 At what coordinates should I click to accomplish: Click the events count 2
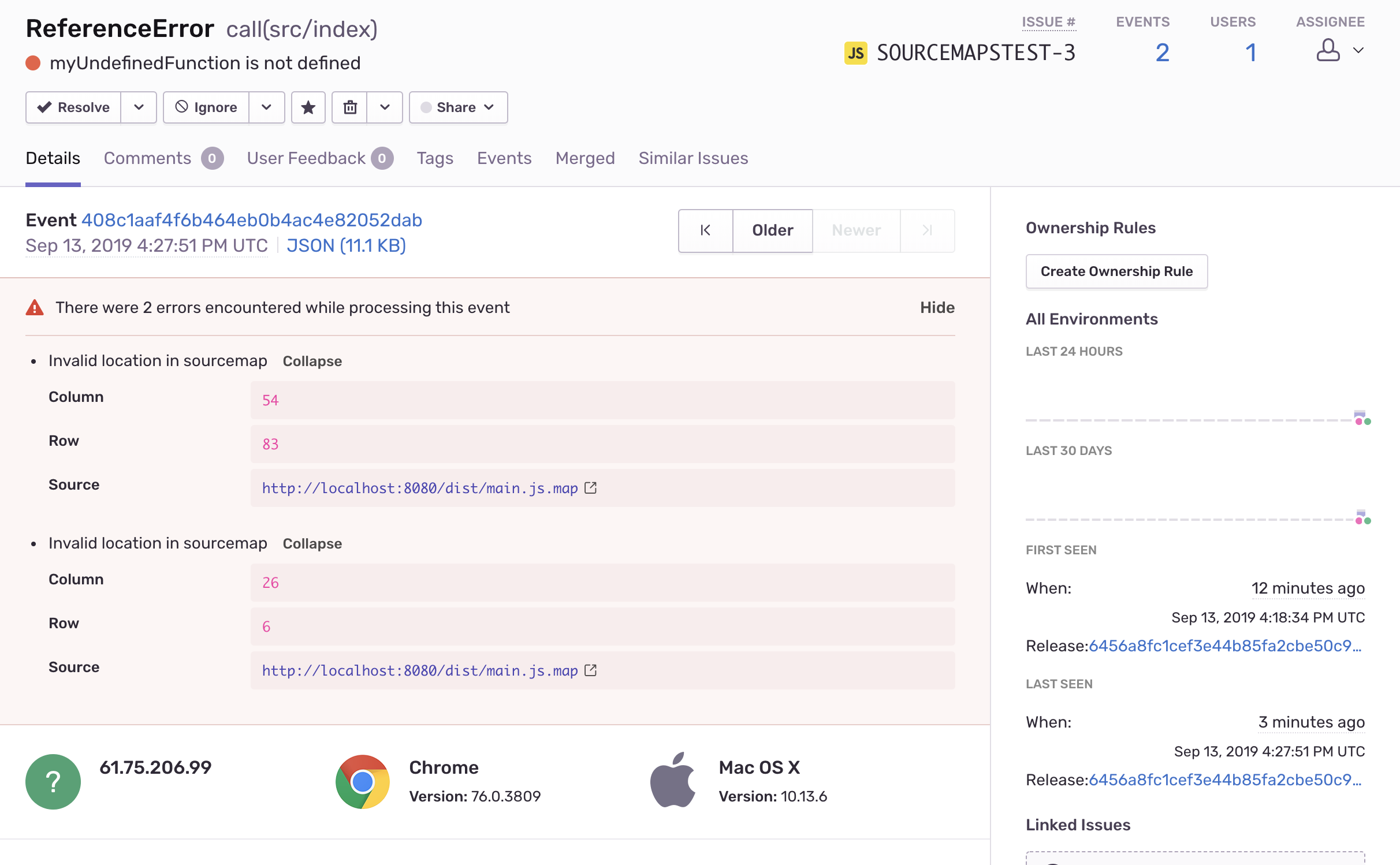point(1162,53)
